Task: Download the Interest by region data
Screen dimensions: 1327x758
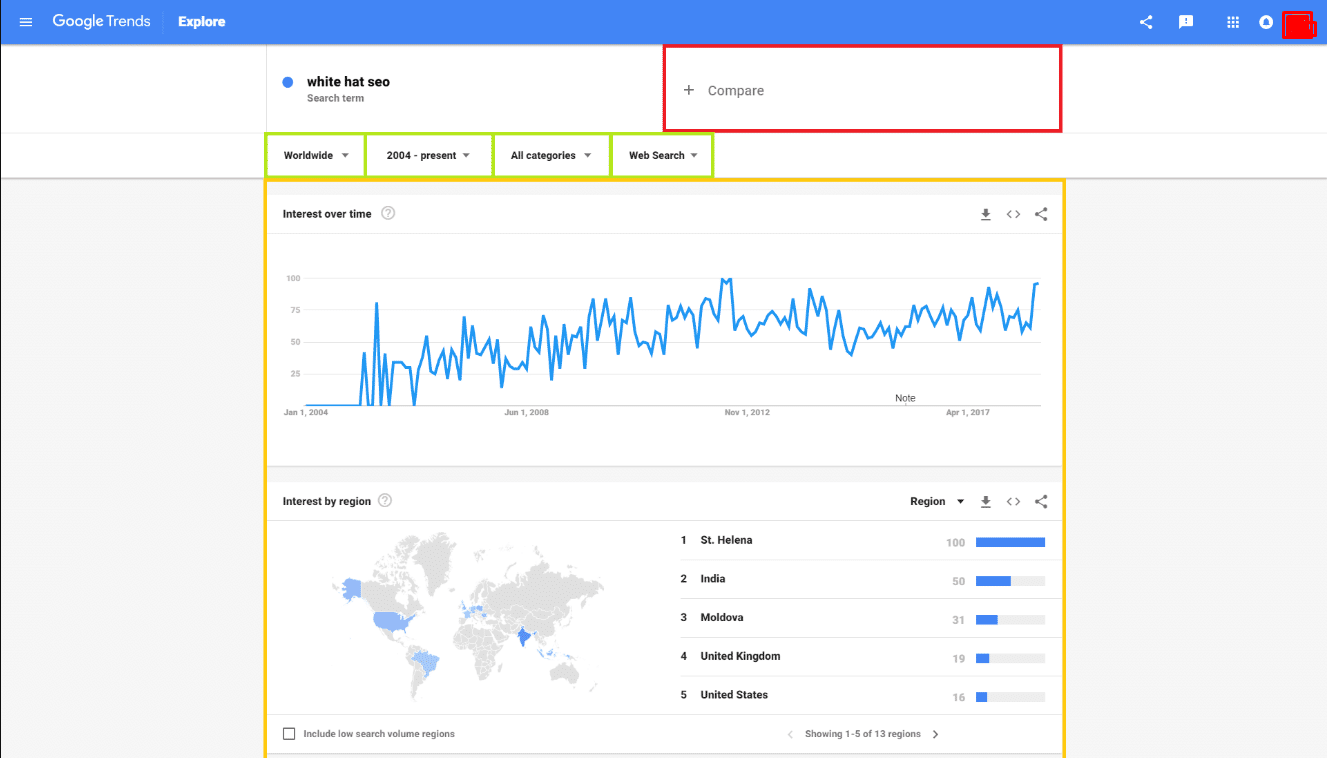Action: 985,502
